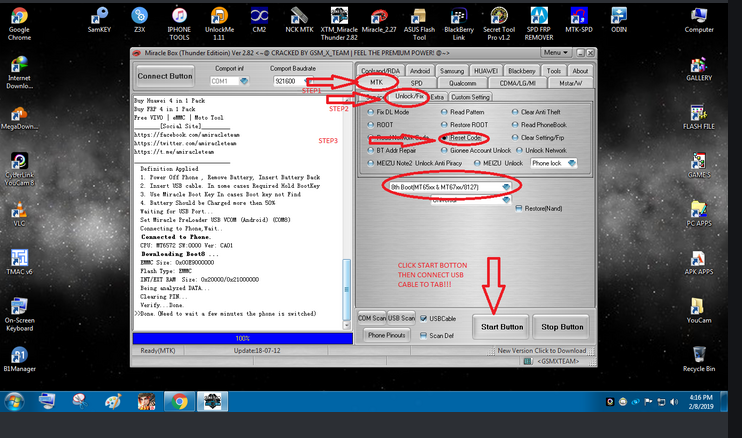The height and width of the screenshot is (438, 742).
Task: Open the Comport Baudrate 921600 dropdown
Action: (x=308, y=81)
